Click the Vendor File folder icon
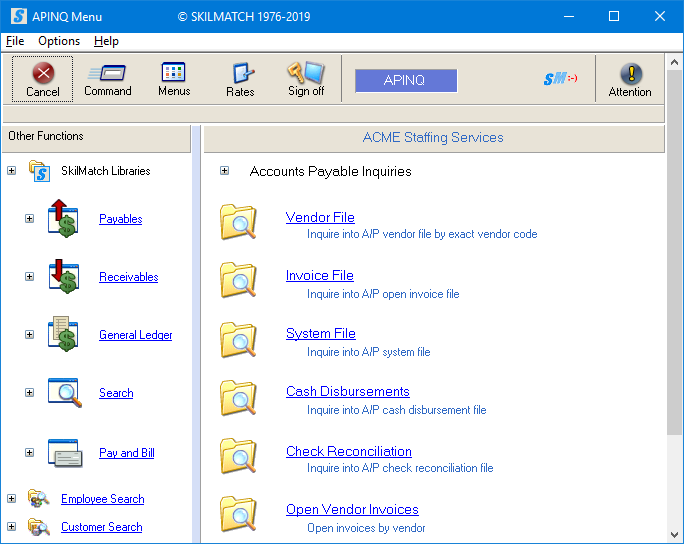Image resolution: width=684 pixels, height=544 pixels. point(238,222)
